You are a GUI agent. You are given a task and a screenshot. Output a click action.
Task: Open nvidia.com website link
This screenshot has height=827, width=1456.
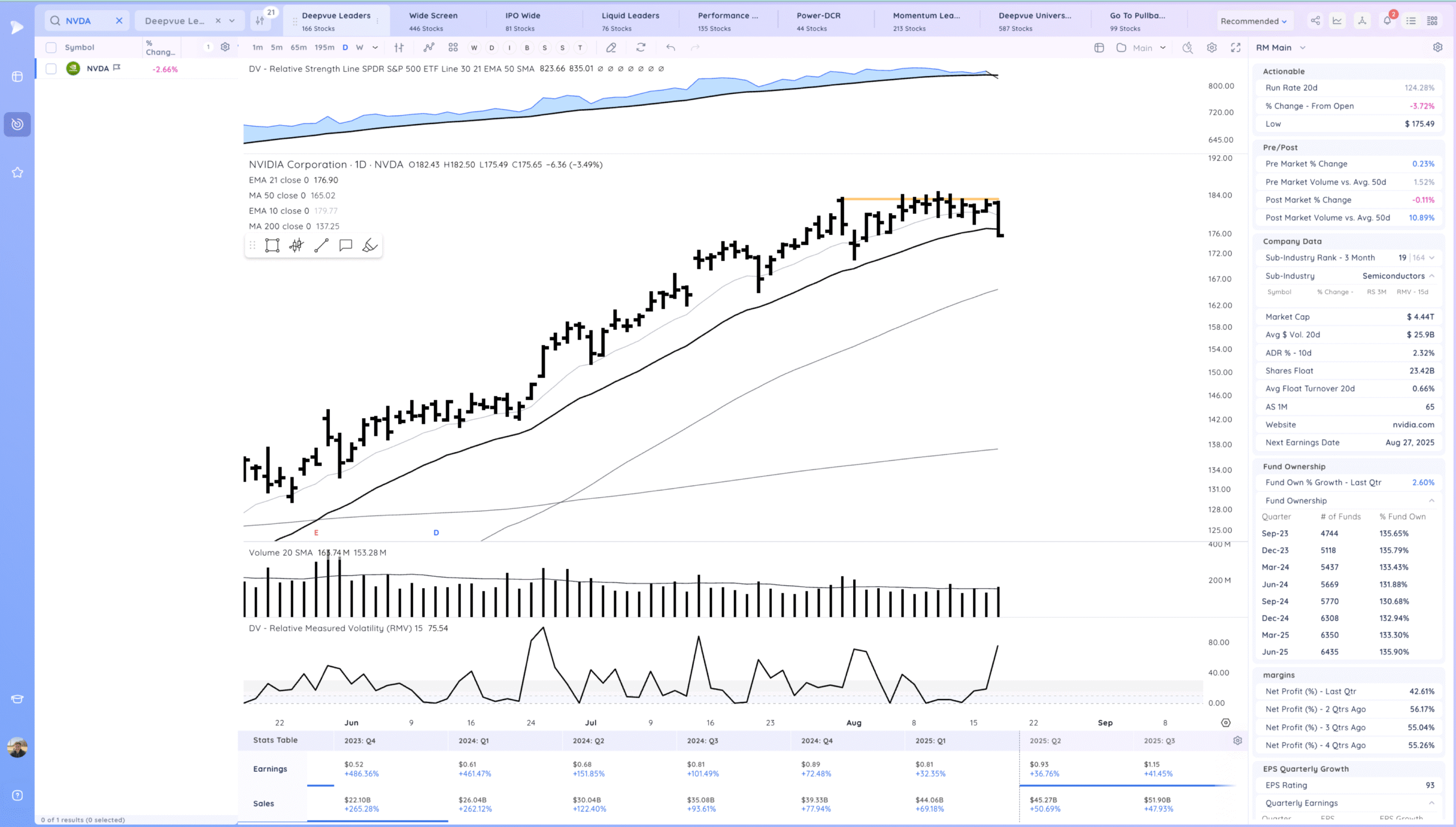1413,425
